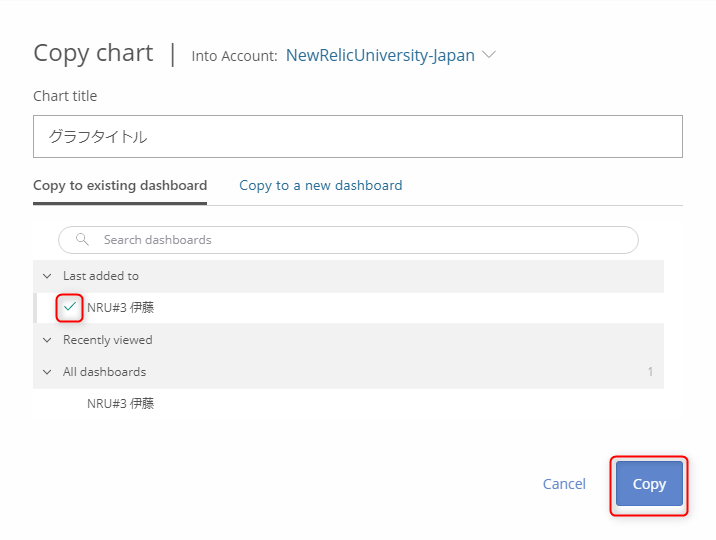Switch to Copy to a new dashboard tab
The width and height of the screenshot is (716, 540).
(321, 185)
